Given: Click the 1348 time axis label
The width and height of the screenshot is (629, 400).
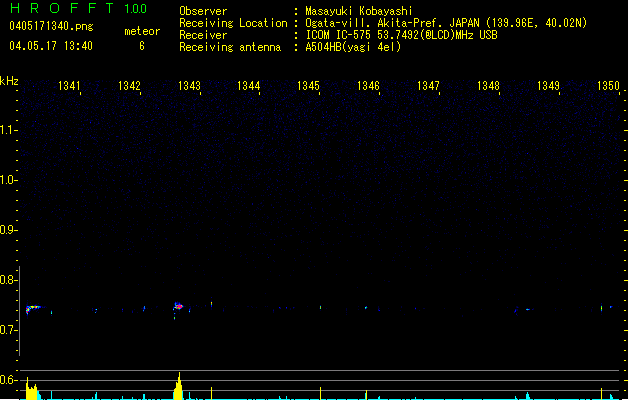Looking at the screenshot, I should (488, 86).
